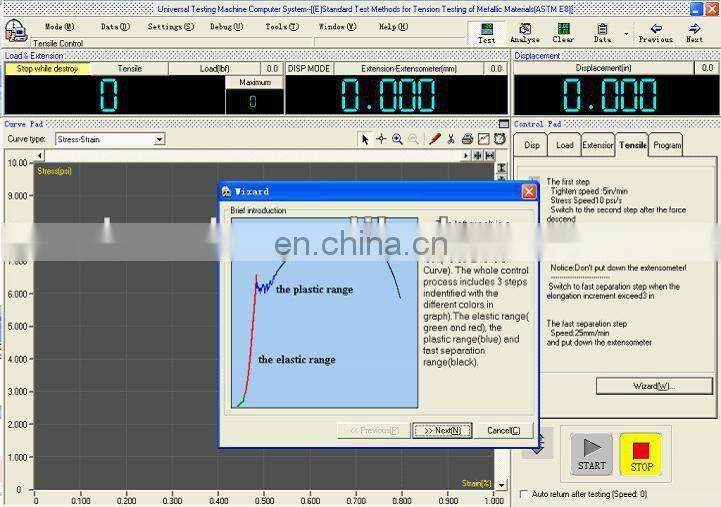Go to Previous using the arrow icon

(656, 32)
